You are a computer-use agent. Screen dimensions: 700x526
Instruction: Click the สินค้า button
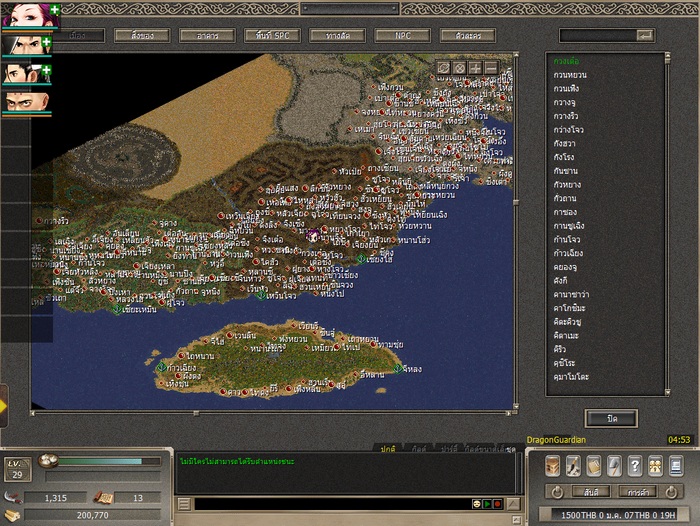coord(592,492)
